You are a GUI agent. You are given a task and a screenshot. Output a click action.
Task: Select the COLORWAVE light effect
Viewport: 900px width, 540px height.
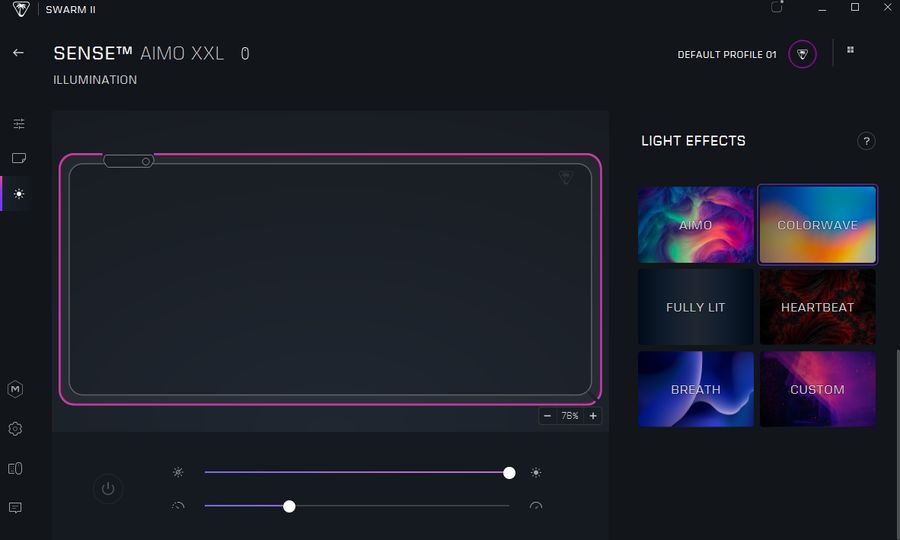click(817, 224)
